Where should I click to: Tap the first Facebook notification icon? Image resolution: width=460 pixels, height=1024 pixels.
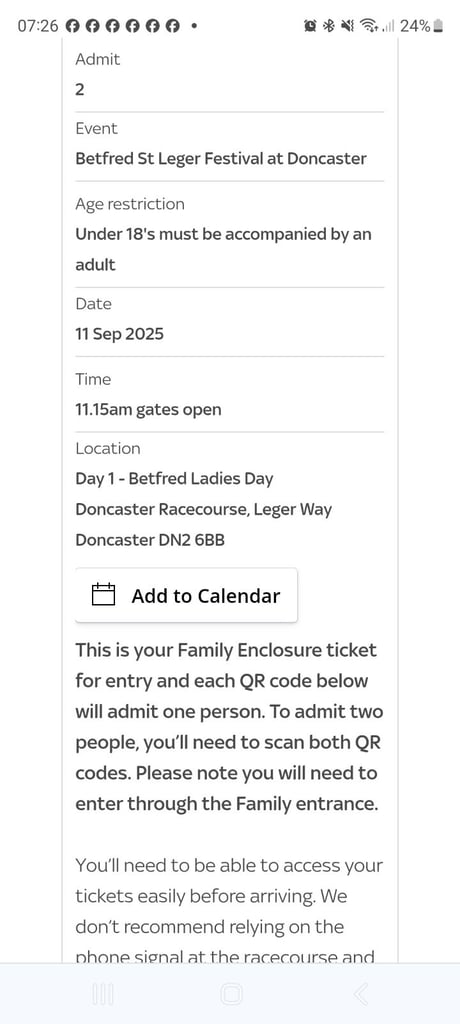tap(73, 26)
